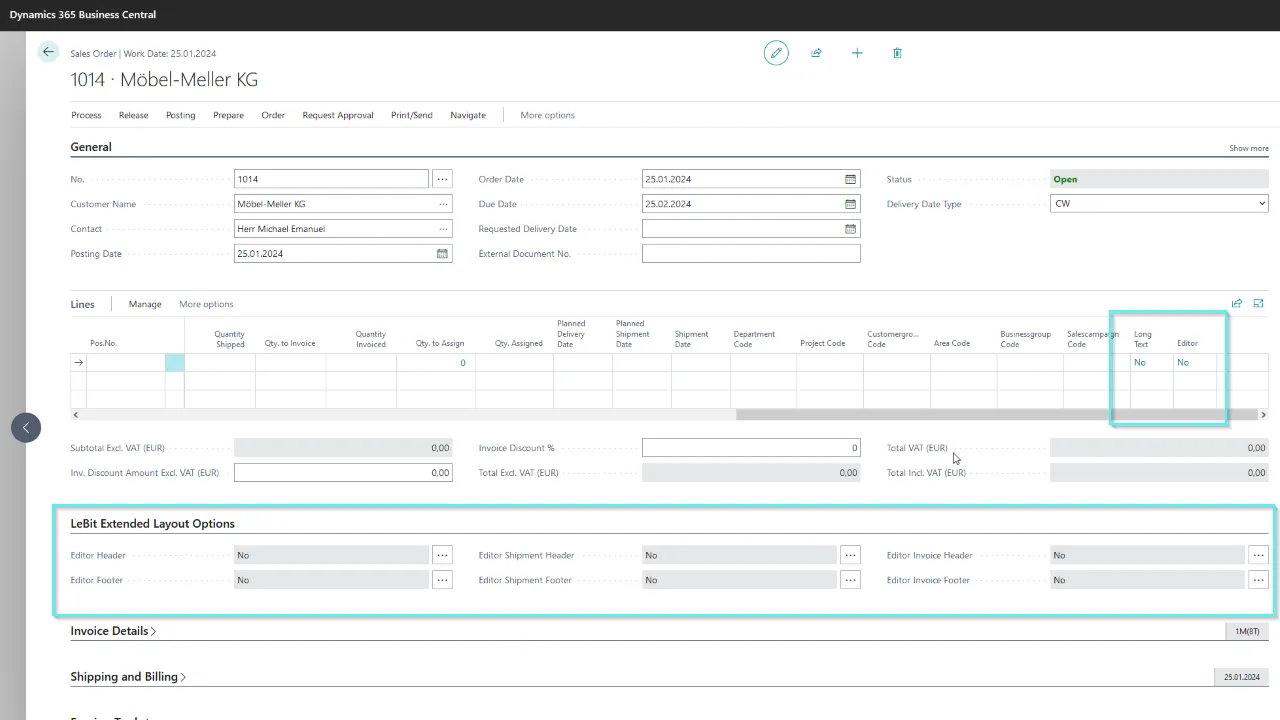Open the Print/Send menu

point(412,115)
